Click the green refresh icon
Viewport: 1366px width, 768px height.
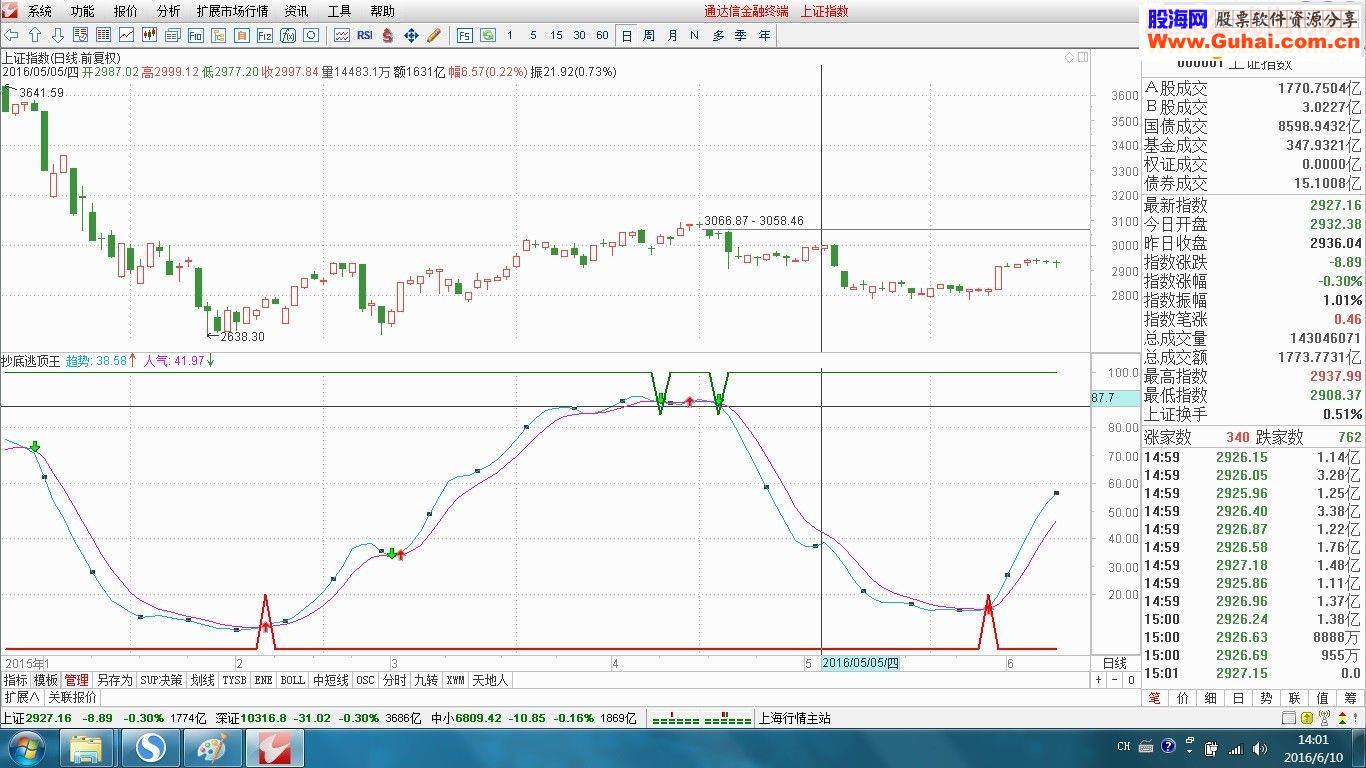pyautogui.click(x=488, y=35)
